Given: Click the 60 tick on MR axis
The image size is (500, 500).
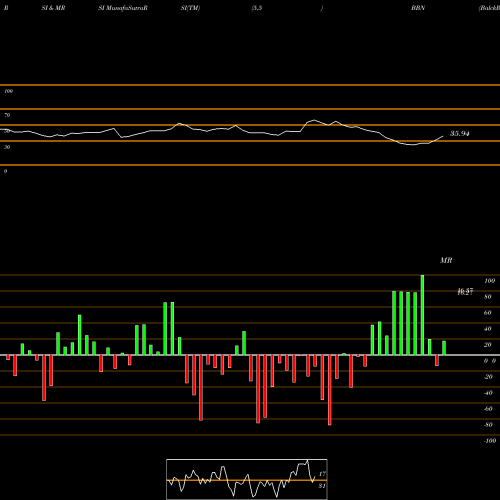Looking at the screenshot, I should point(488,313).
